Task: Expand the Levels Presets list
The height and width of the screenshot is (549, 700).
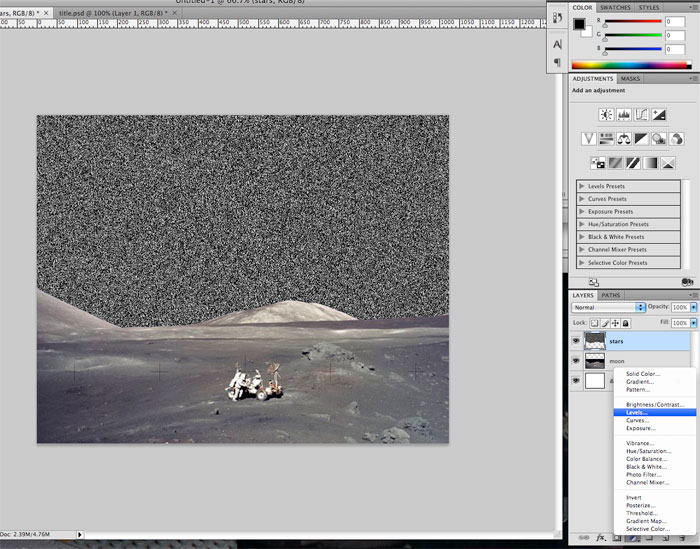Action: [x=582, y=186]
